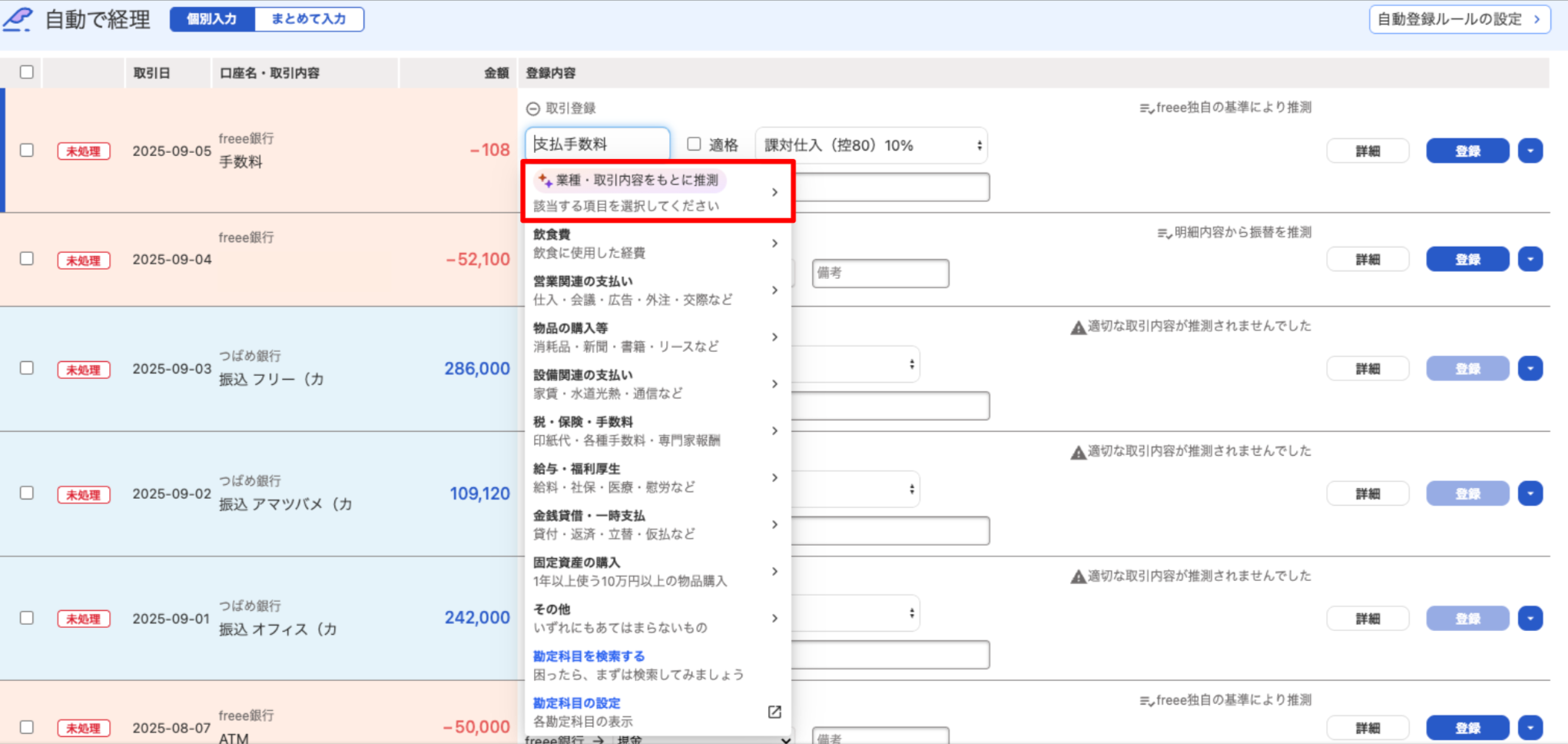Open blue arrow dropdown in 2025-09-02 row
The image size is (1568, 744).
1530,493
